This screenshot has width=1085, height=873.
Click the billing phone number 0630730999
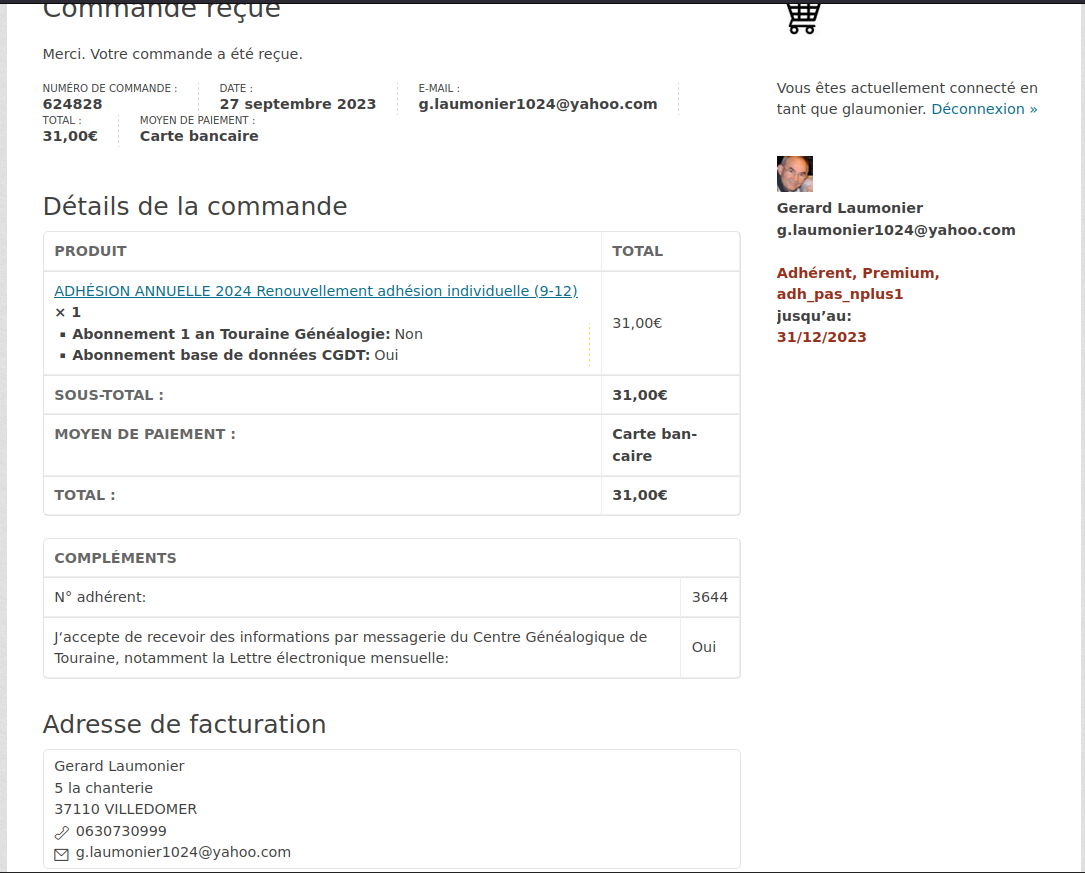(x=121, y=831)
